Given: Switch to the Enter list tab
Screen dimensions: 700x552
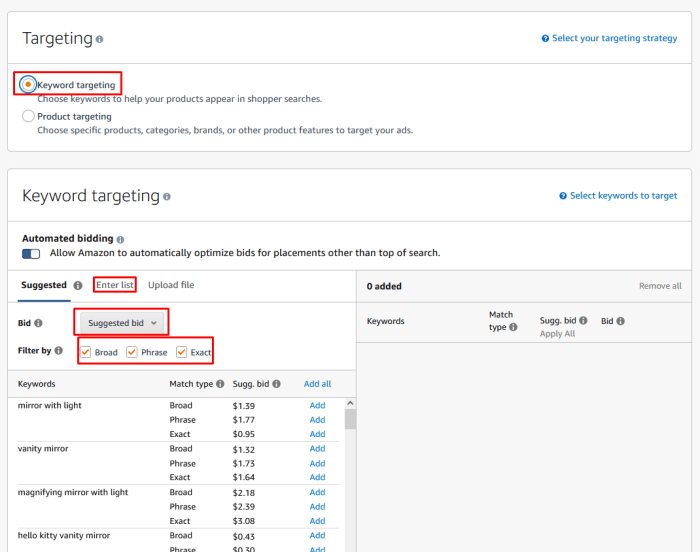Looking at the screenshot, I should (x=115, y=285).
